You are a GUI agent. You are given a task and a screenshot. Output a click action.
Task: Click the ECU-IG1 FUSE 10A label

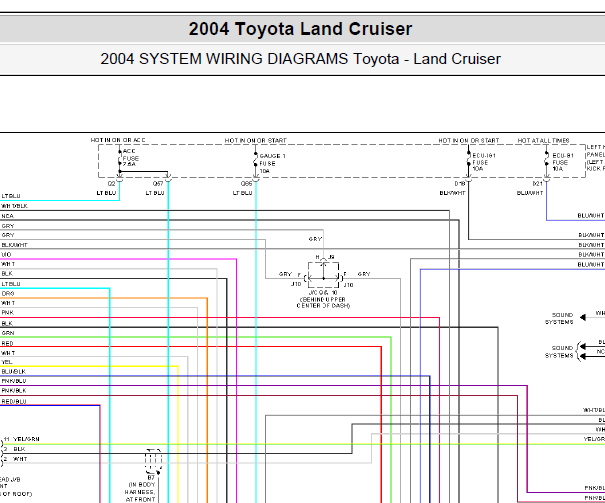point(484,162)
